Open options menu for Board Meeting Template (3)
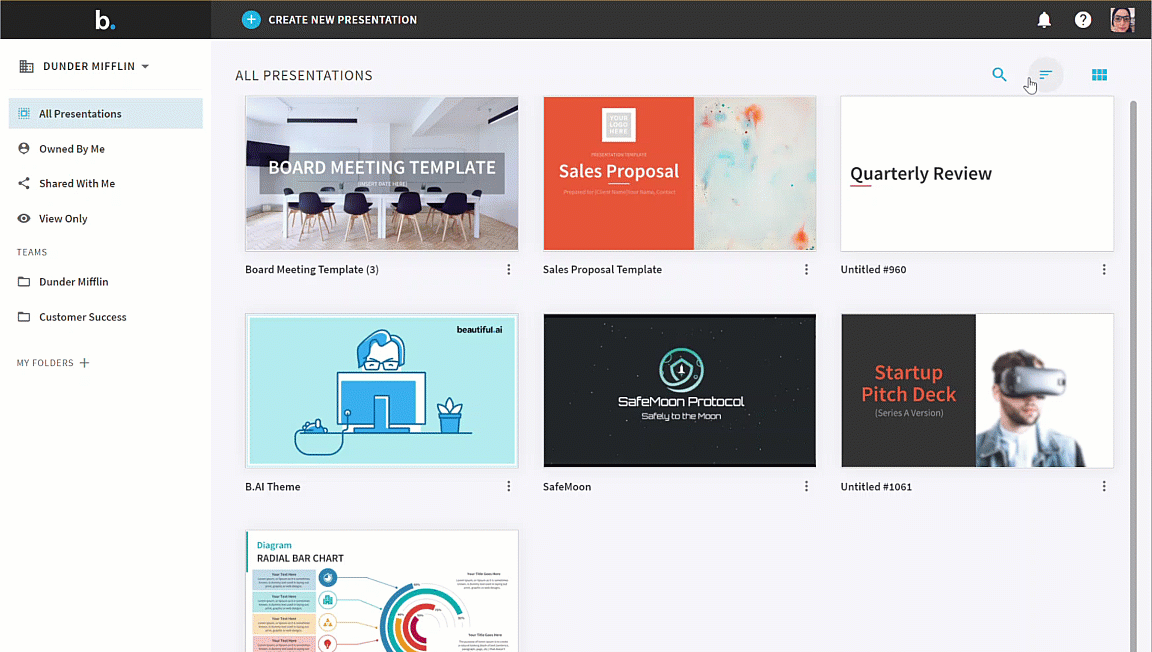This screenshot has width=1152, height=652. tap(508, 270)
